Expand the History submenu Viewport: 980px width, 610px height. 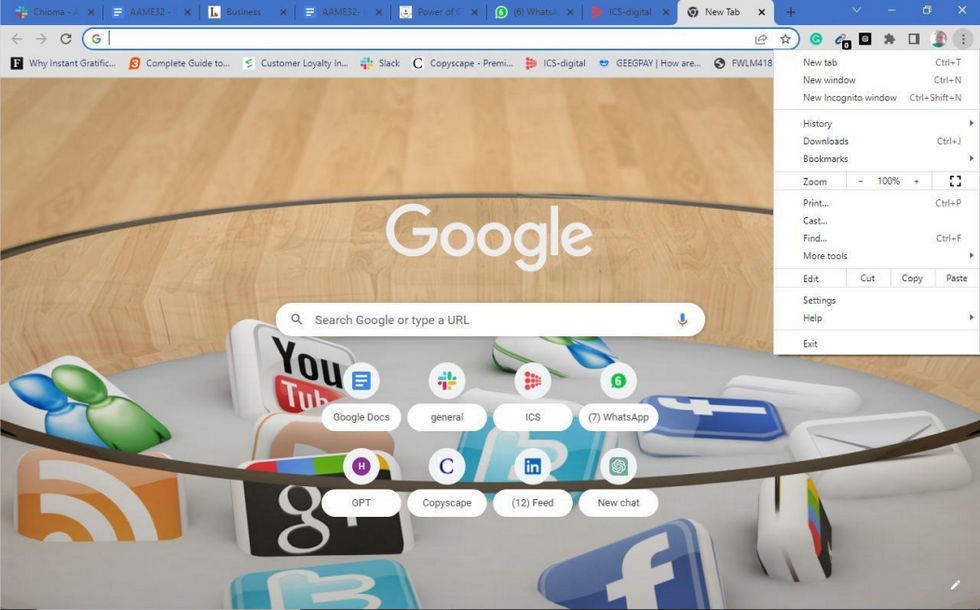pos(876,124)
